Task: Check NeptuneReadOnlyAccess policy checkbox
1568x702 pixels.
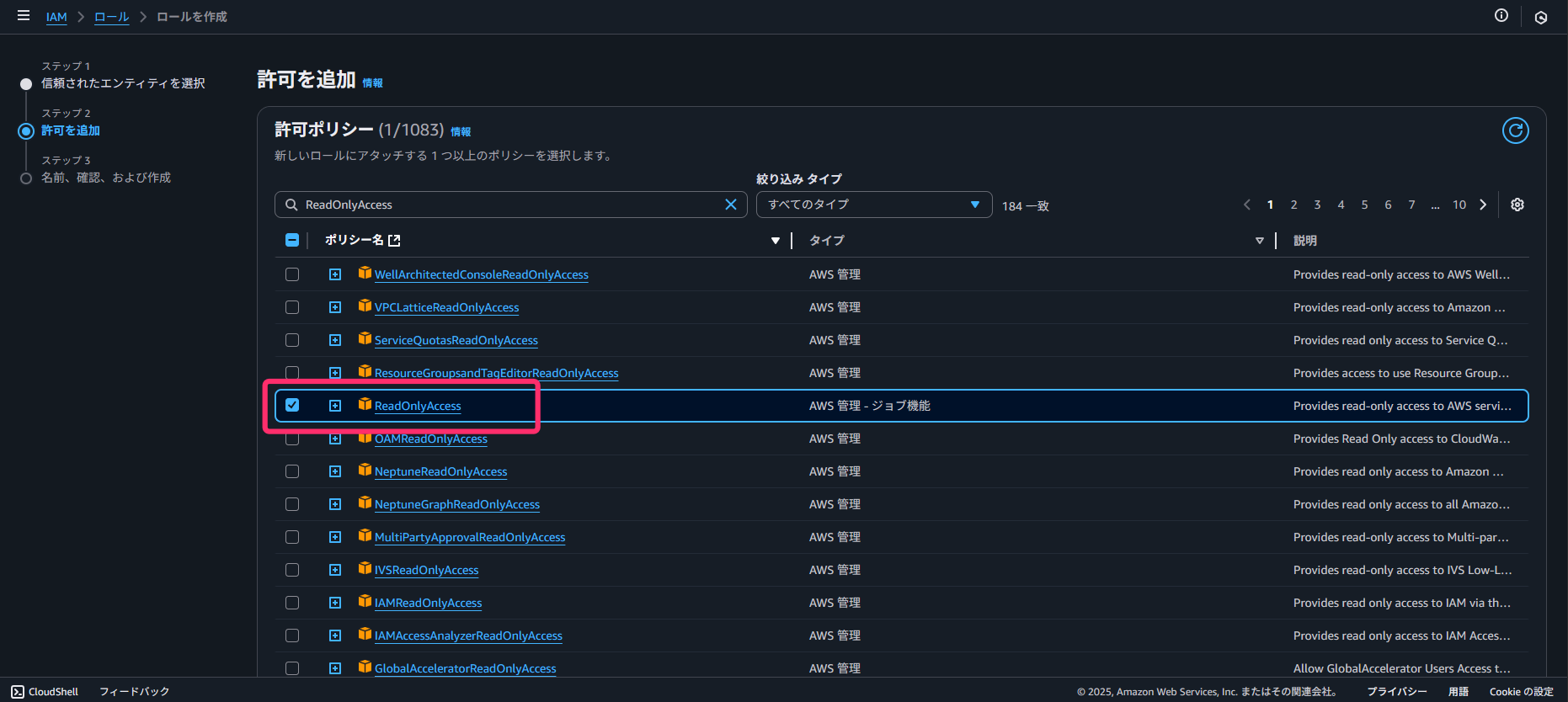Action: pos(292,471)
